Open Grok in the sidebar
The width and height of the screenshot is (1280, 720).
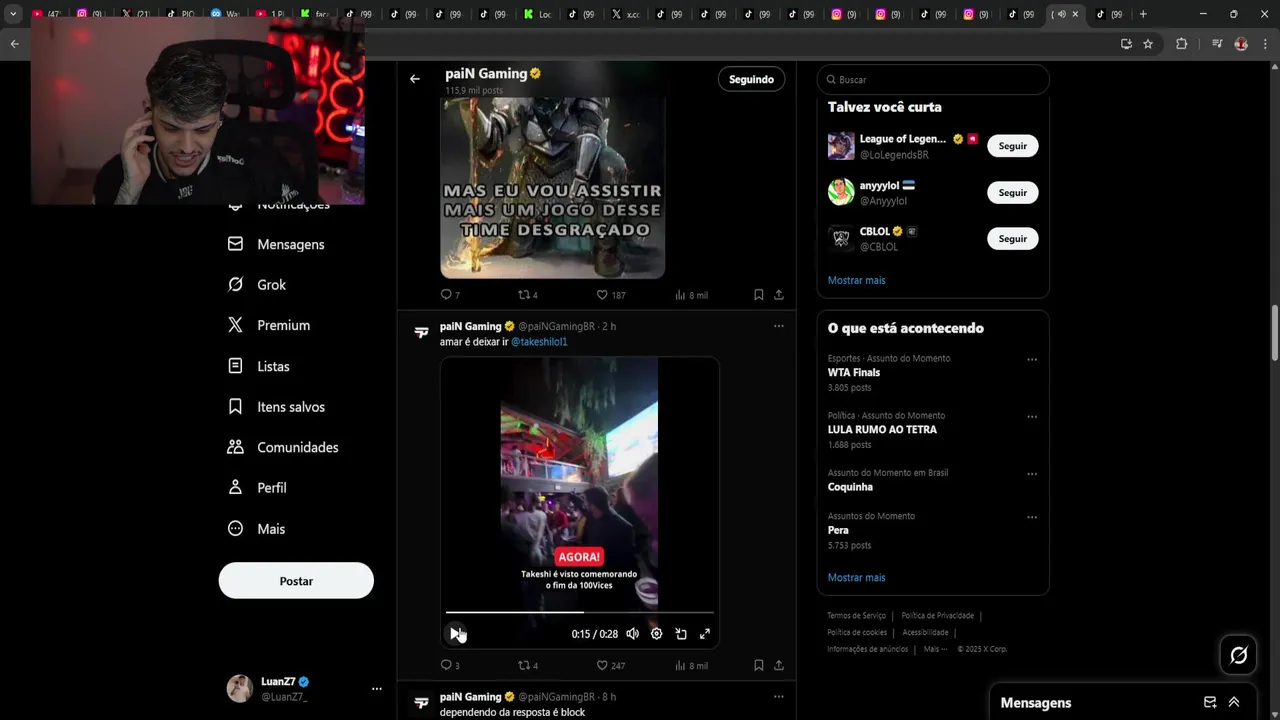coord(257,285)
